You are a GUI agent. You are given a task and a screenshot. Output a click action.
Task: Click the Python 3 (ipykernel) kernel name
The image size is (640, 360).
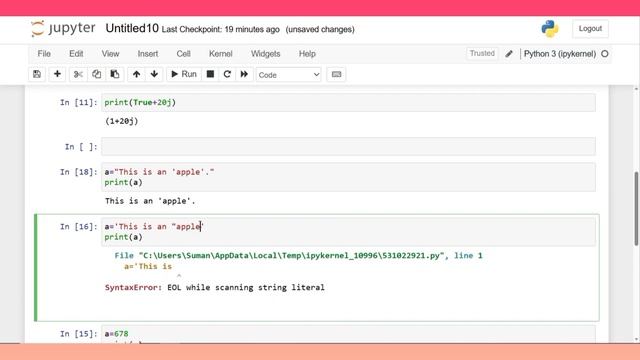[560, 54]
